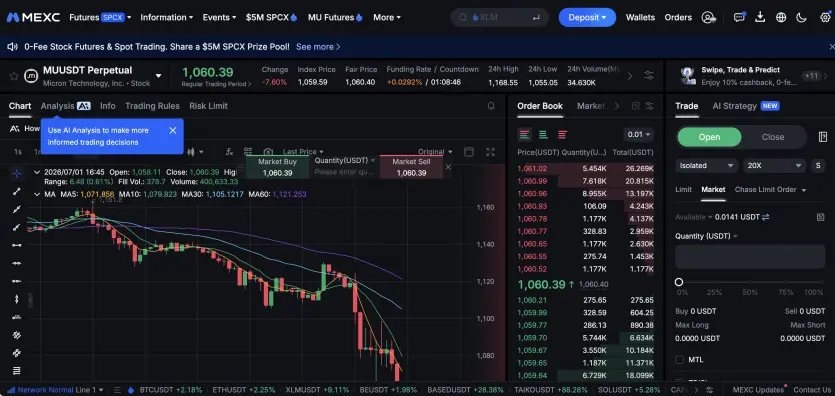Open the MUUSDT pair selector arrow
The height and width of the screenshot is (396, 835).
(x=158, y=76)
